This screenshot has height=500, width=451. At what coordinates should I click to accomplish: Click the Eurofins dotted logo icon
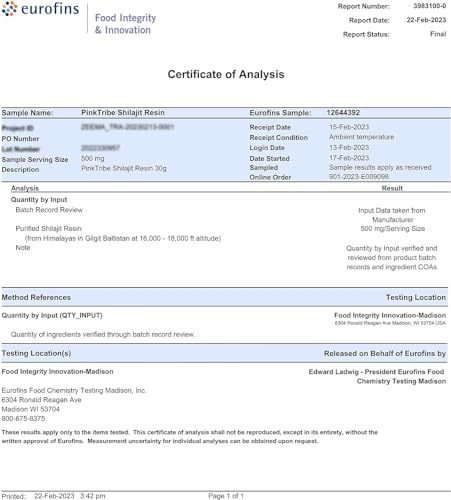[x=9, y=9]
